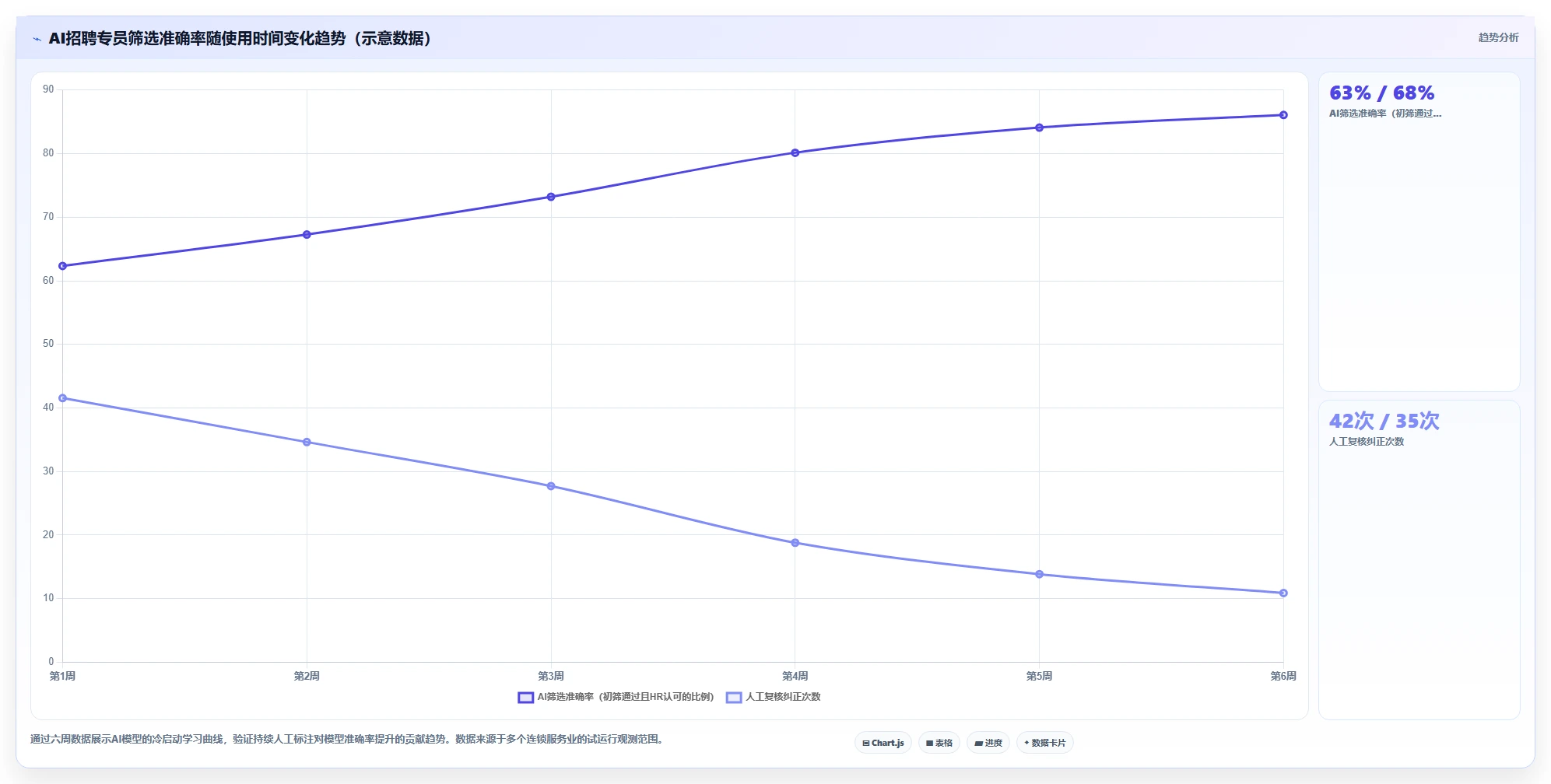Click the y-axis value 90
The image size is (1551, 784).
tap(48, 89)
